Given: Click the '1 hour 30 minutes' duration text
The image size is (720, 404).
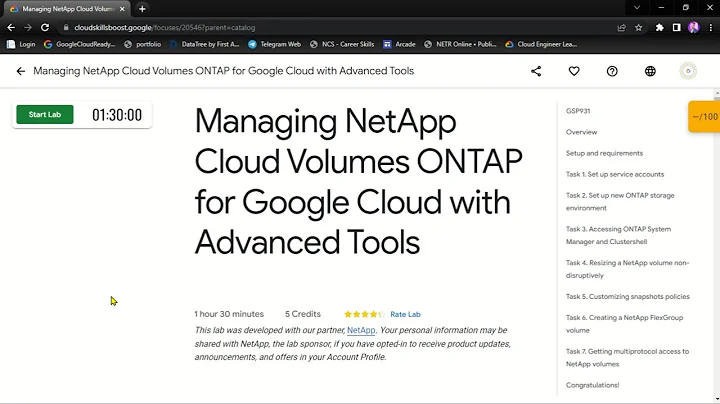Looking at the screenshot, I should tap(229, 314).
